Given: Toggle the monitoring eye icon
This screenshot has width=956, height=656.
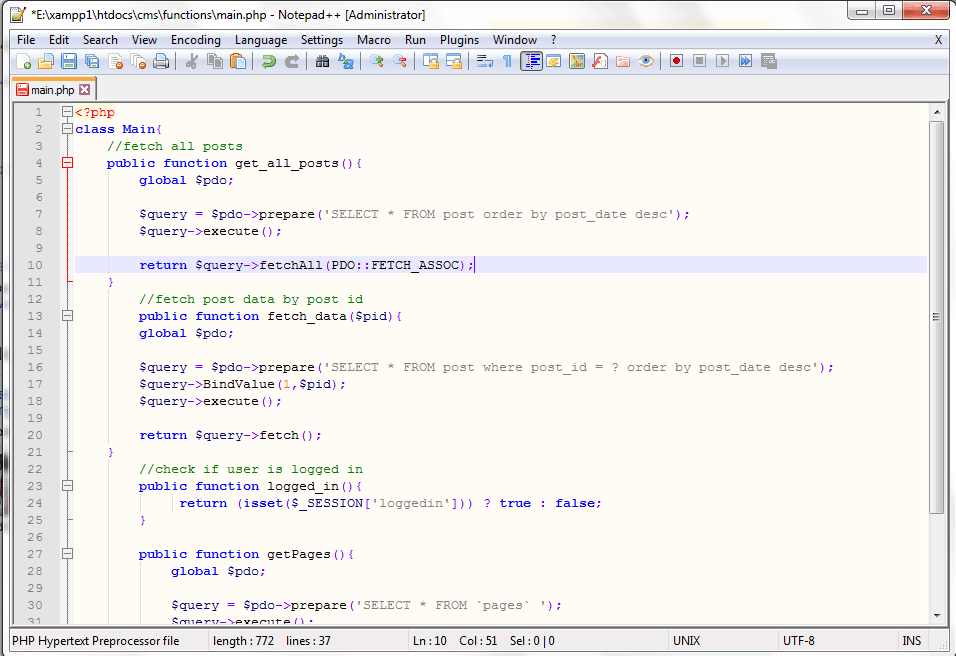Looking at the screenshot, I should (x=646, y=61).
